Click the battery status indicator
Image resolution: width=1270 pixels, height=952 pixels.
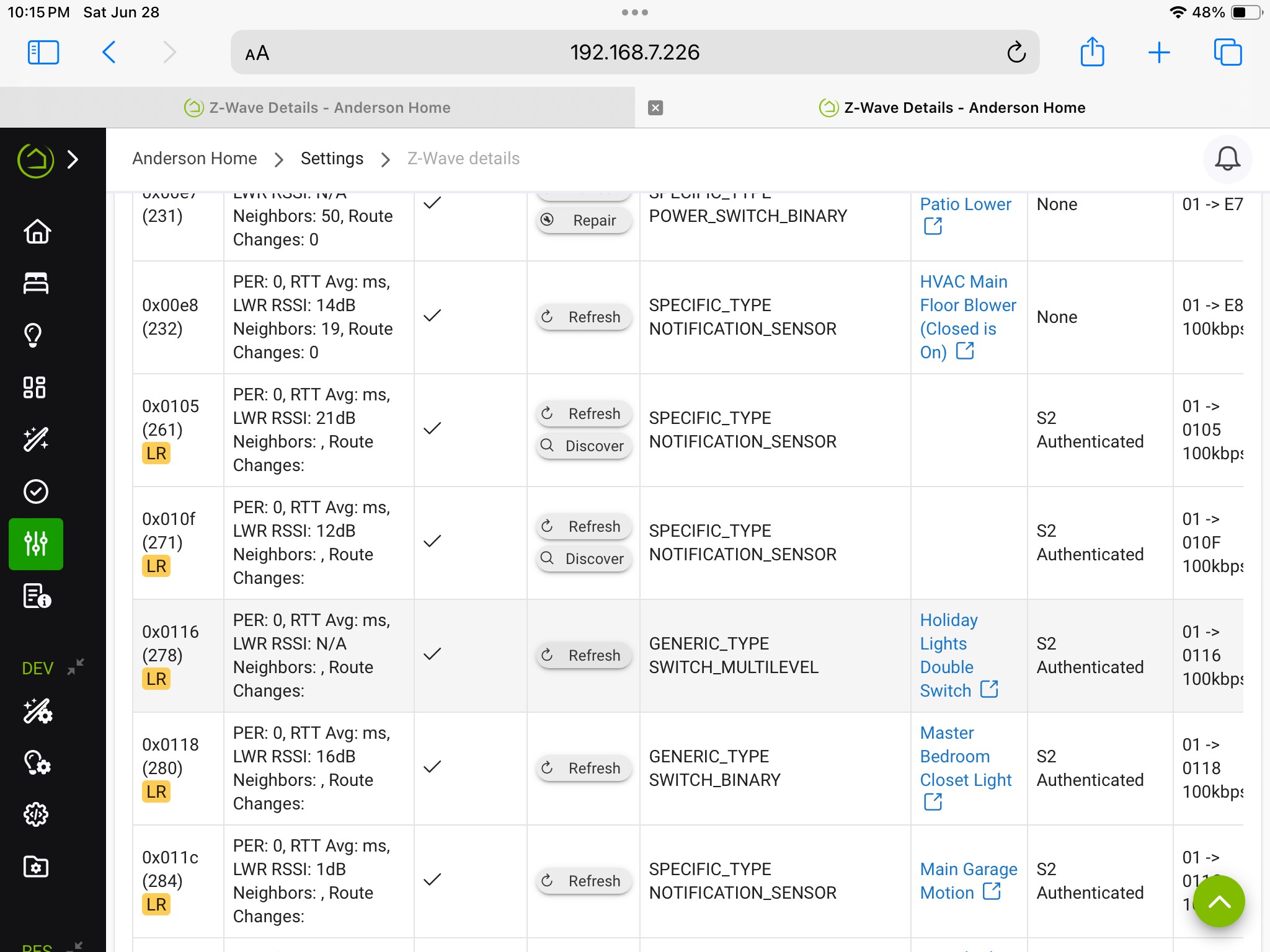[1246, 12]
